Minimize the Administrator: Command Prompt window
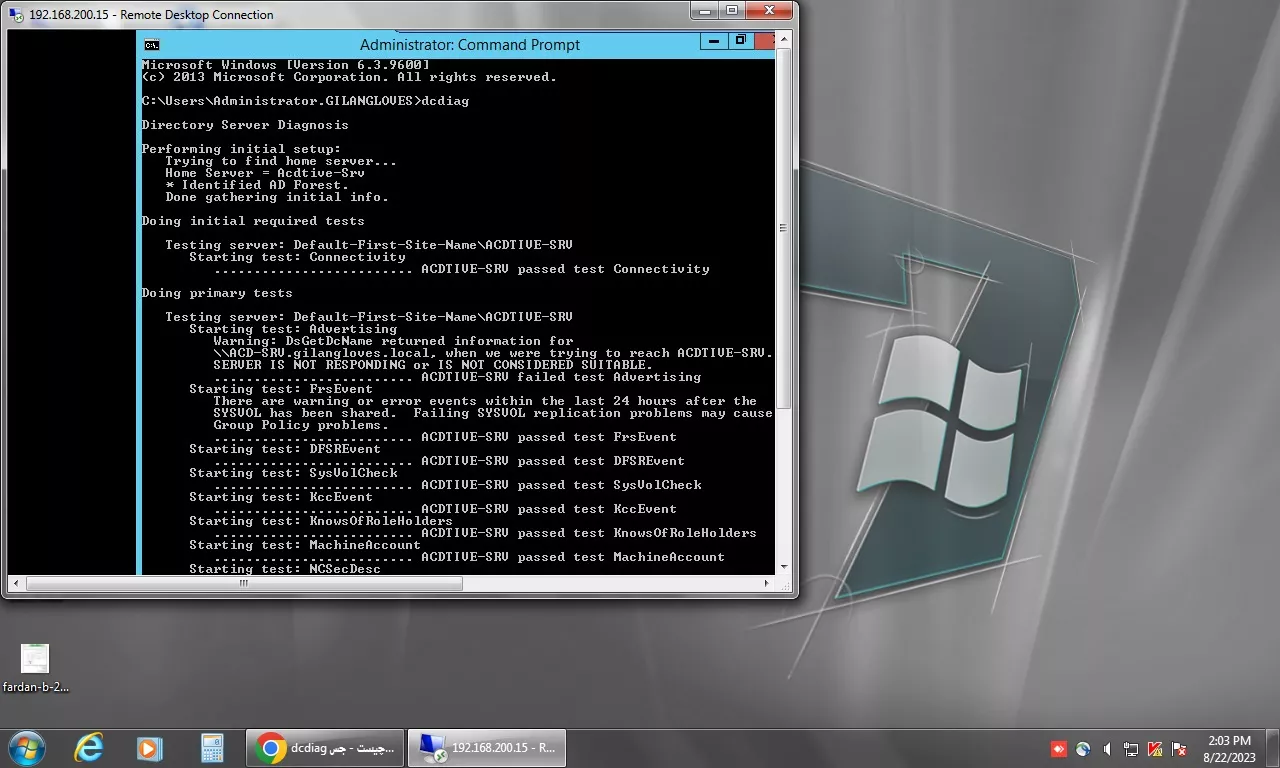This screenshot has height=768, width=1280. click(x=714, y=41)
